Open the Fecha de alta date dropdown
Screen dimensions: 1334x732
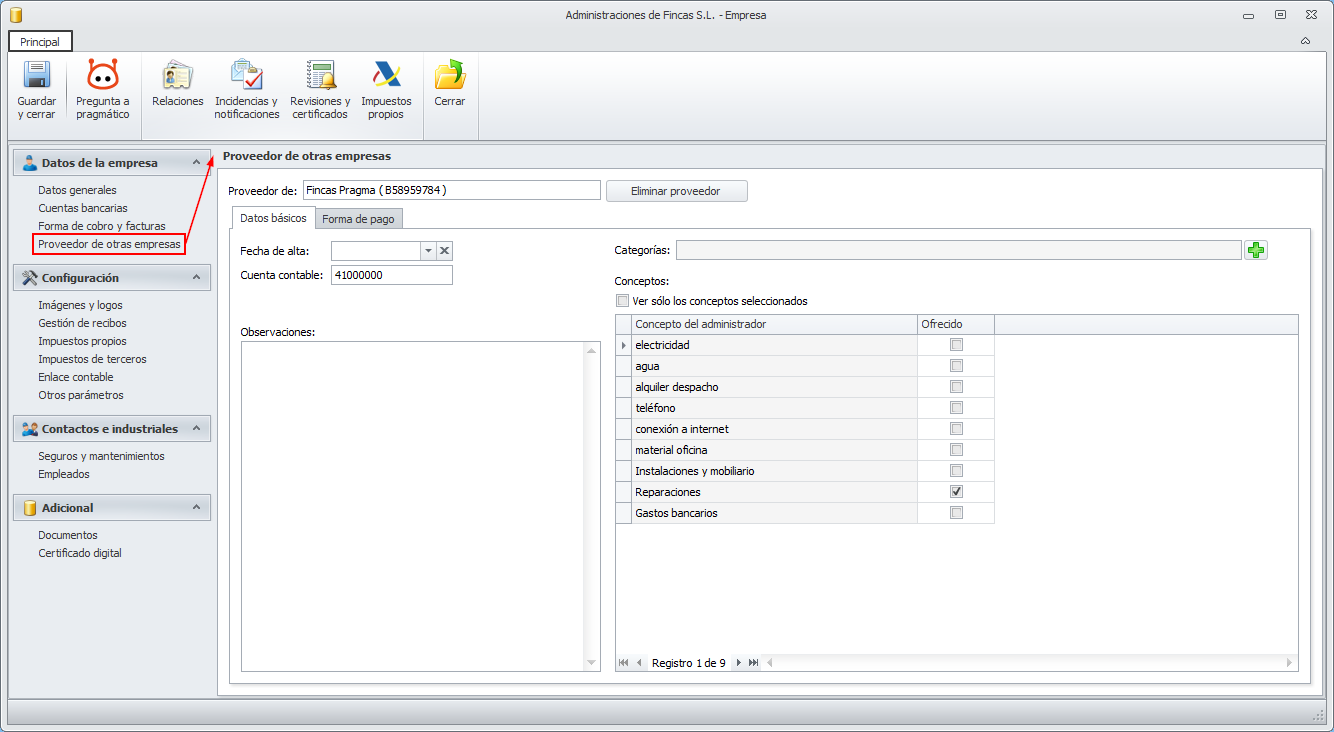coord(428,251)
